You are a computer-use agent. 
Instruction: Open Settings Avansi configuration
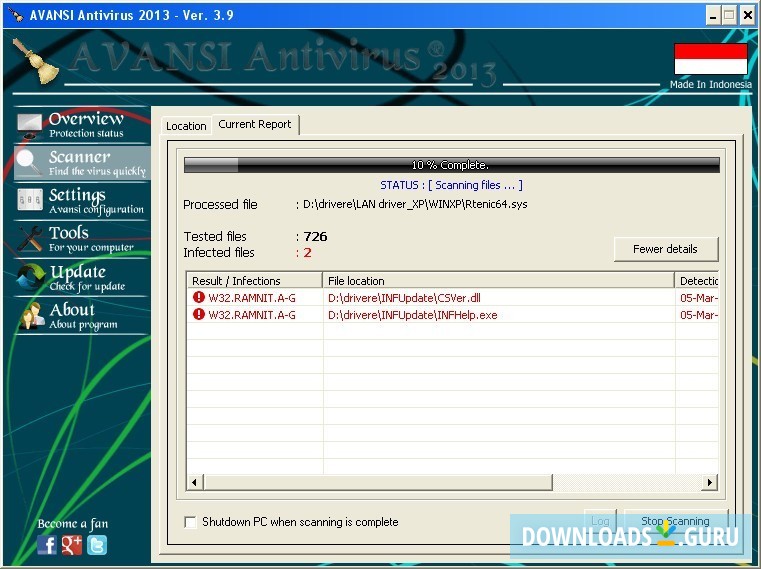pos(82,201)
